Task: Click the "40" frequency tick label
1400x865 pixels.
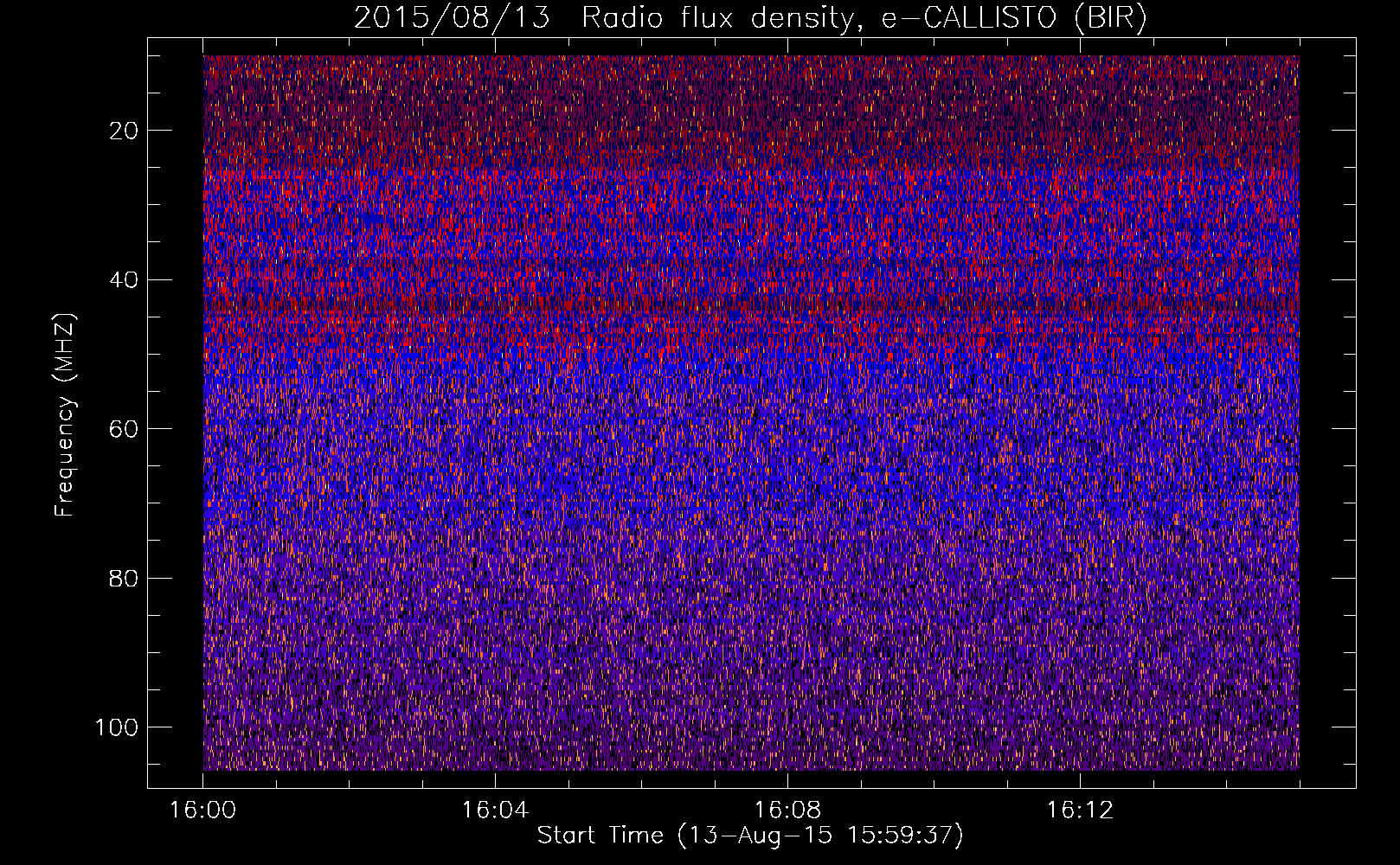Action: tap(124, 279)
